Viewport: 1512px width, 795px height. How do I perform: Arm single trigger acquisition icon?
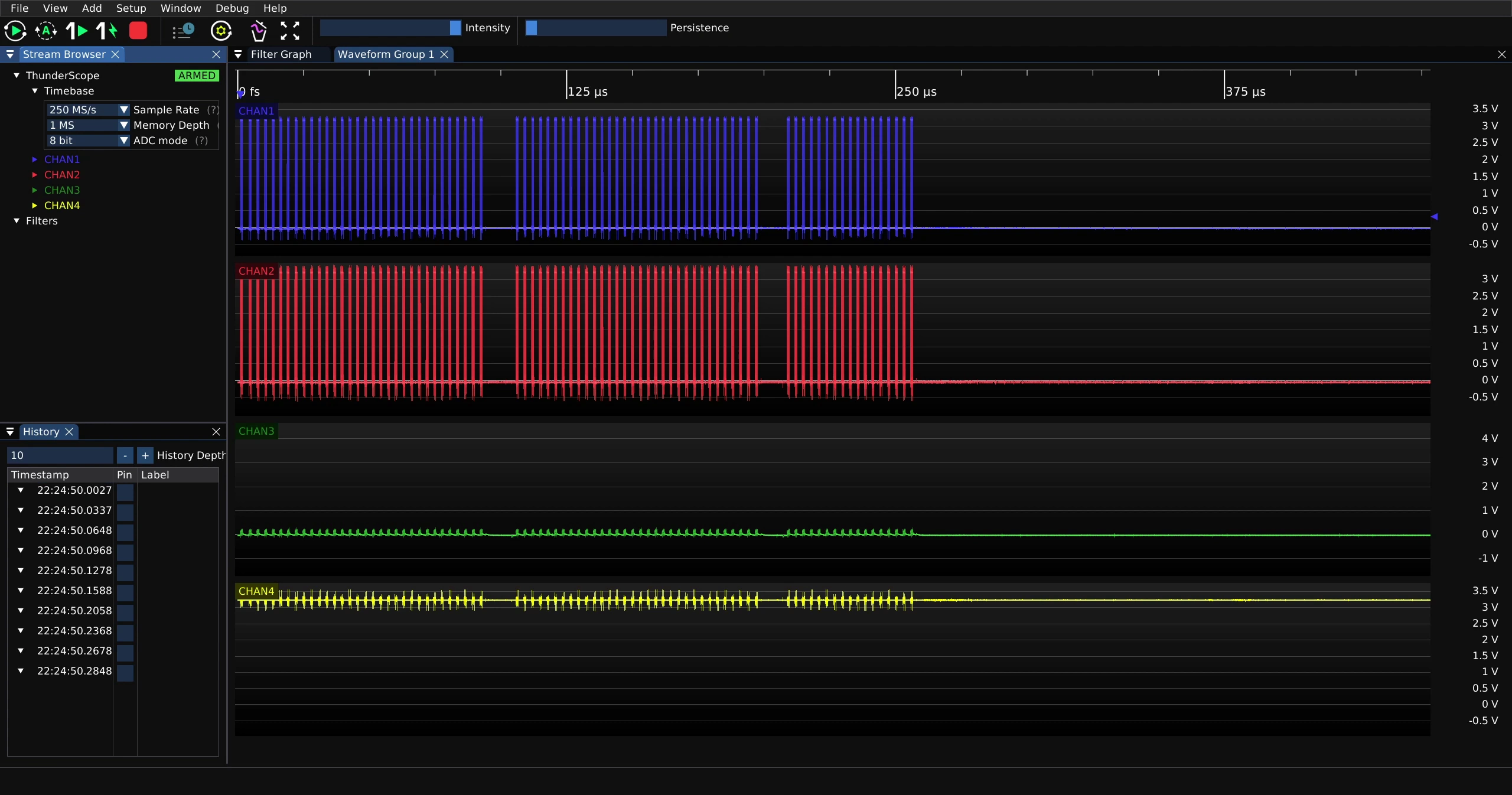coord(77,31)
